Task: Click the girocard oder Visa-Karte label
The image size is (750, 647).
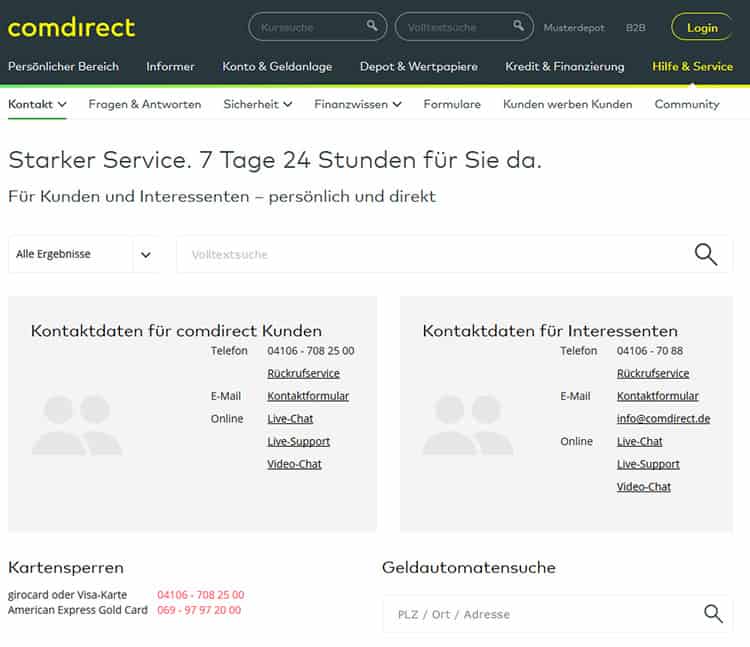Action: pos(67,595)
